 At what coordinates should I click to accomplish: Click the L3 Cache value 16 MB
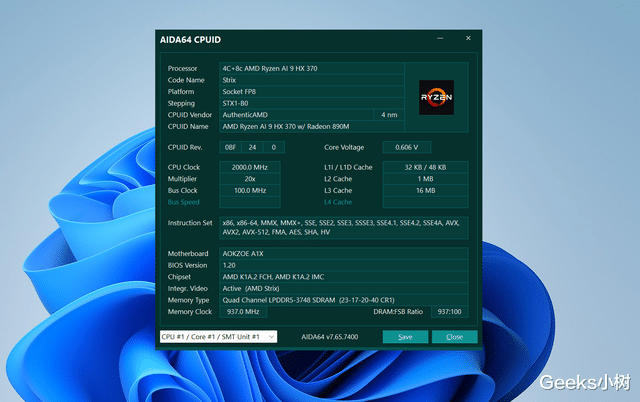click(425, 191)
